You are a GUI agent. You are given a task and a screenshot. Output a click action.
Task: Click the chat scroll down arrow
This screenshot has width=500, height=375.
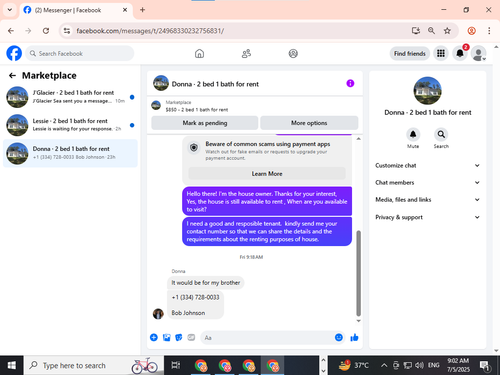[x=358, y=321]
